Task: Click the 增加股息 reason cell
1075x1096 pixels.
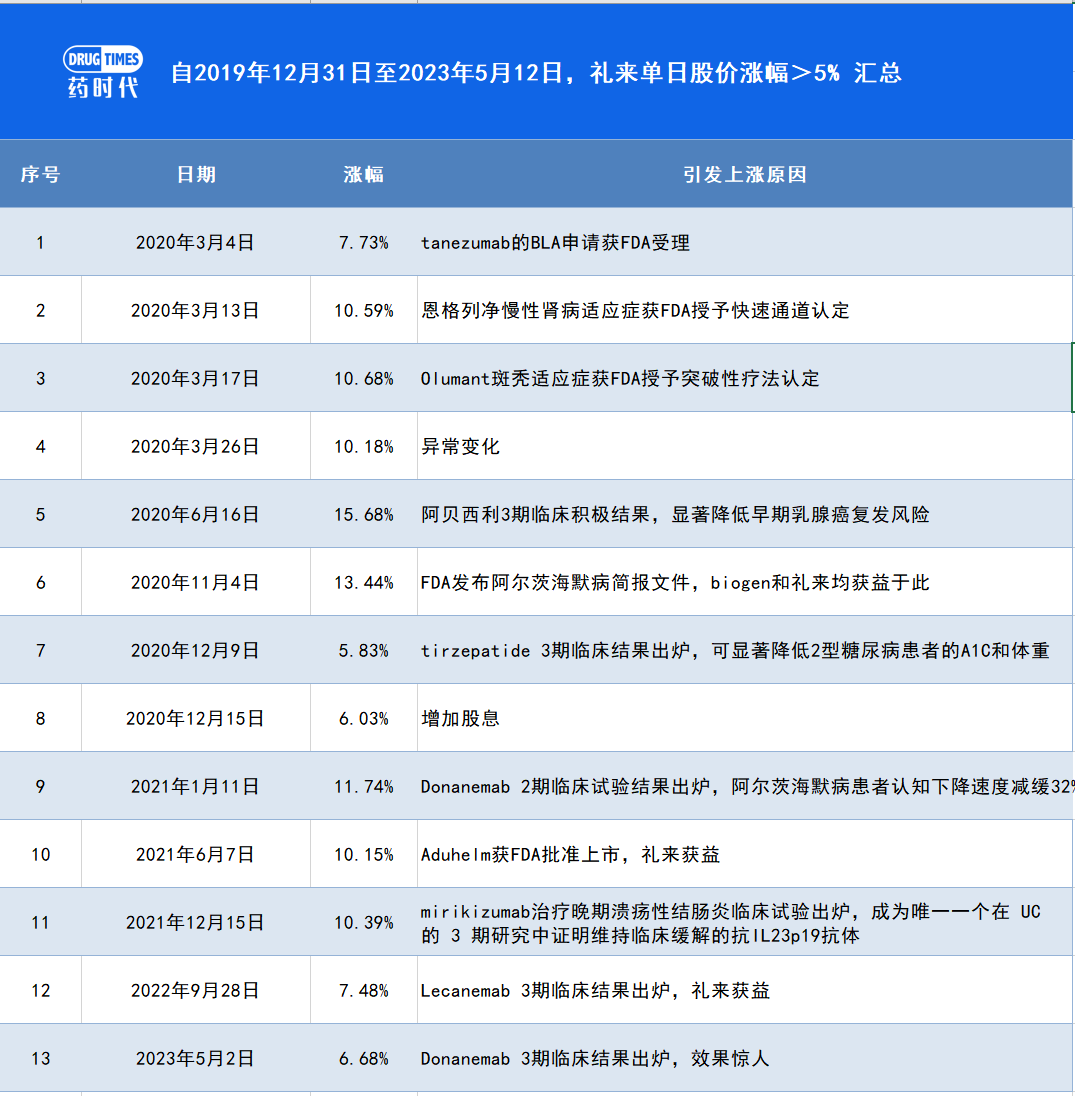Action: (x=460, y=718)
